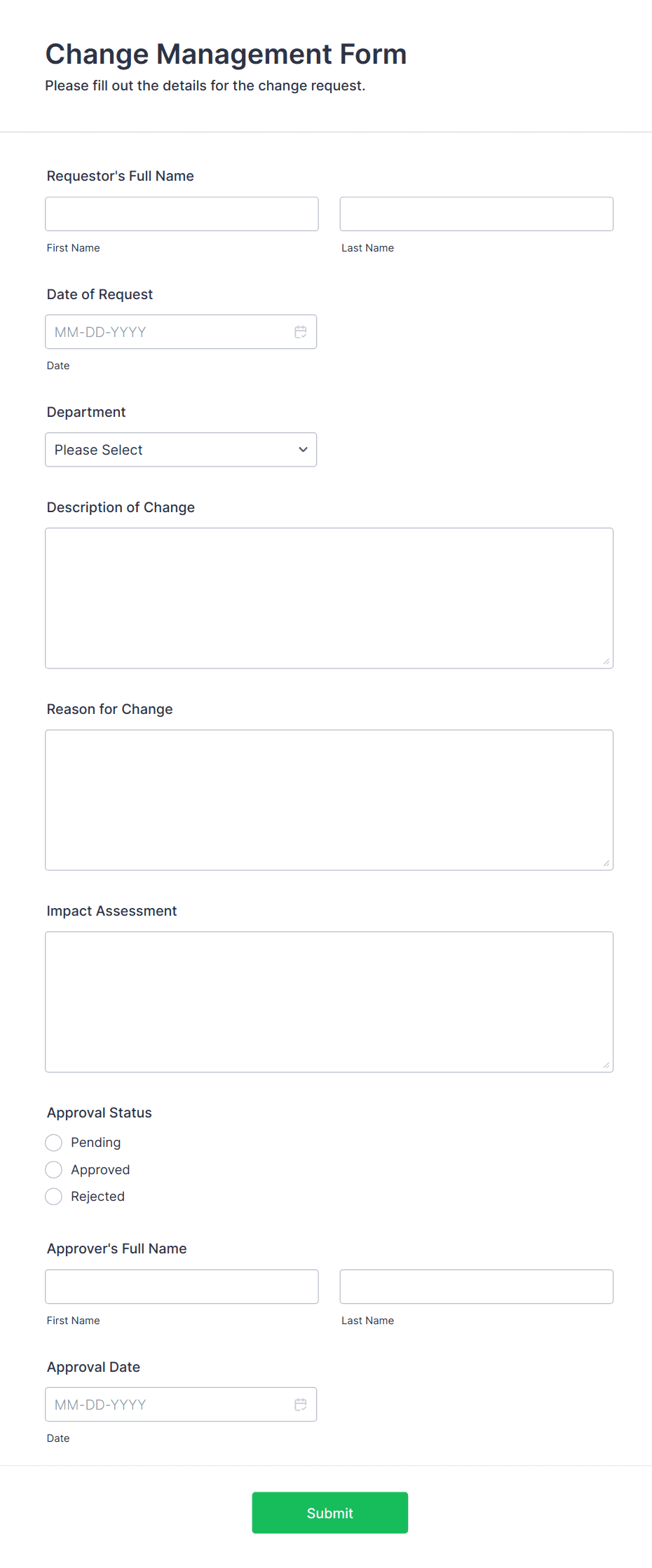Open the Date of Request calendar picker icon
652x1568 pixels.
[x=301, y=331]
